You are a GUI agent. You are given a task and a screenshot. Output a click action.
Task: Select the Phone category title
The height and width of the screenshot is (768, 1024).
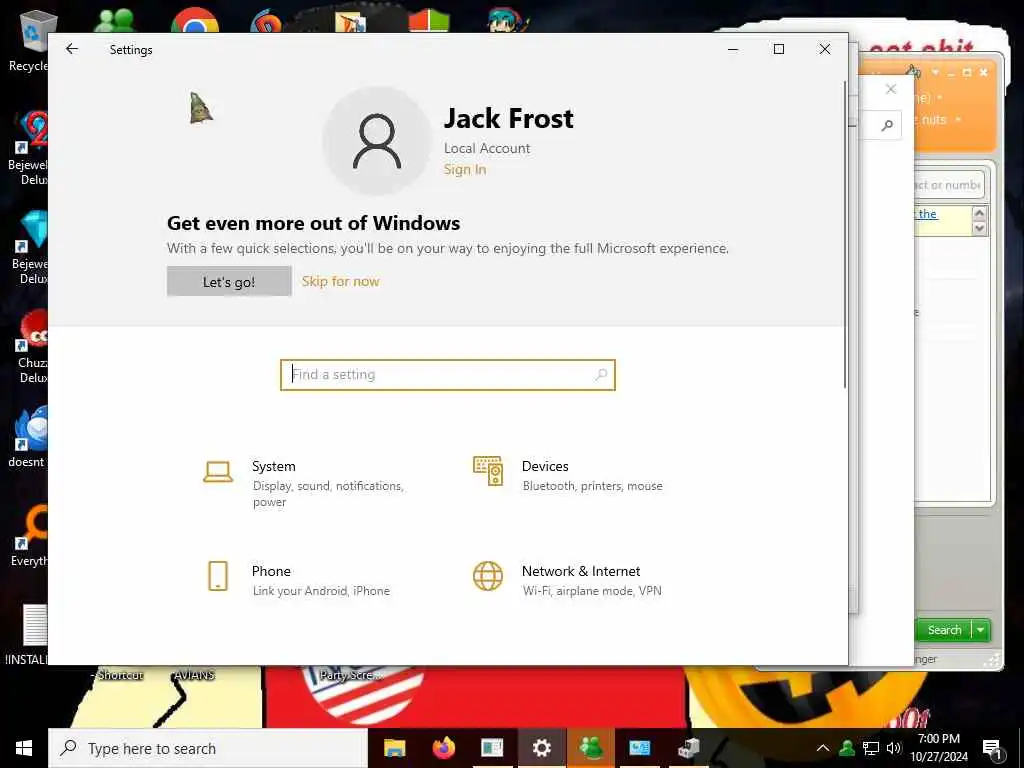pyautogui.click(x=271, y=571)
